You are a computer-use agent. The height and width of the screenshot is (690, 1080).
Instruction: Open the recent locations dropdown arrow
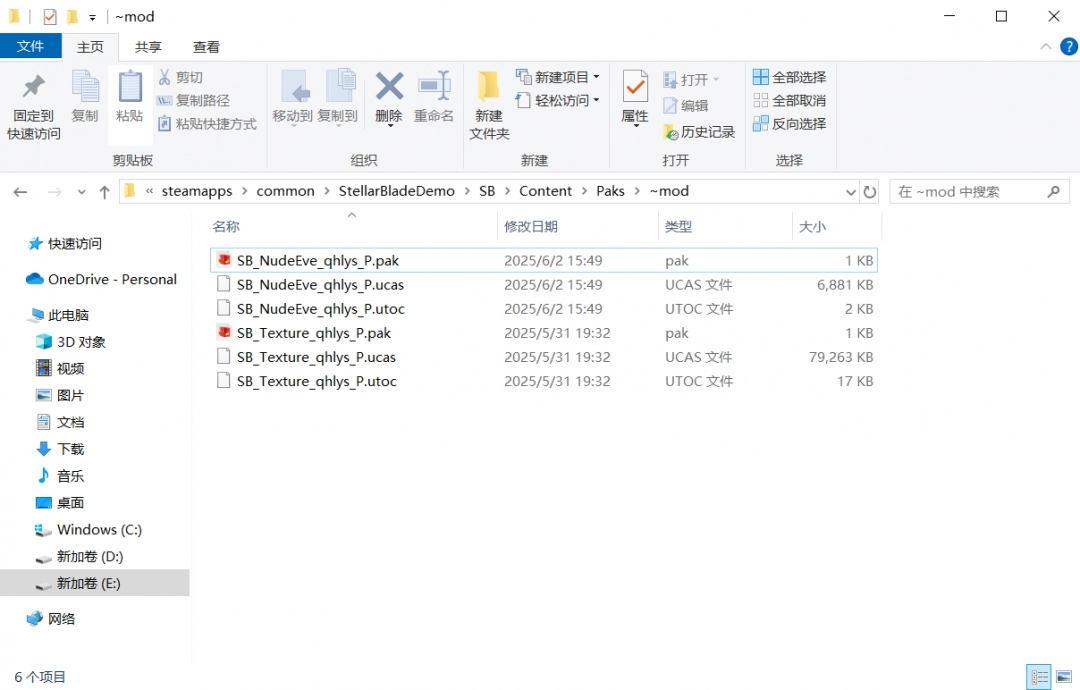point(81,192)
